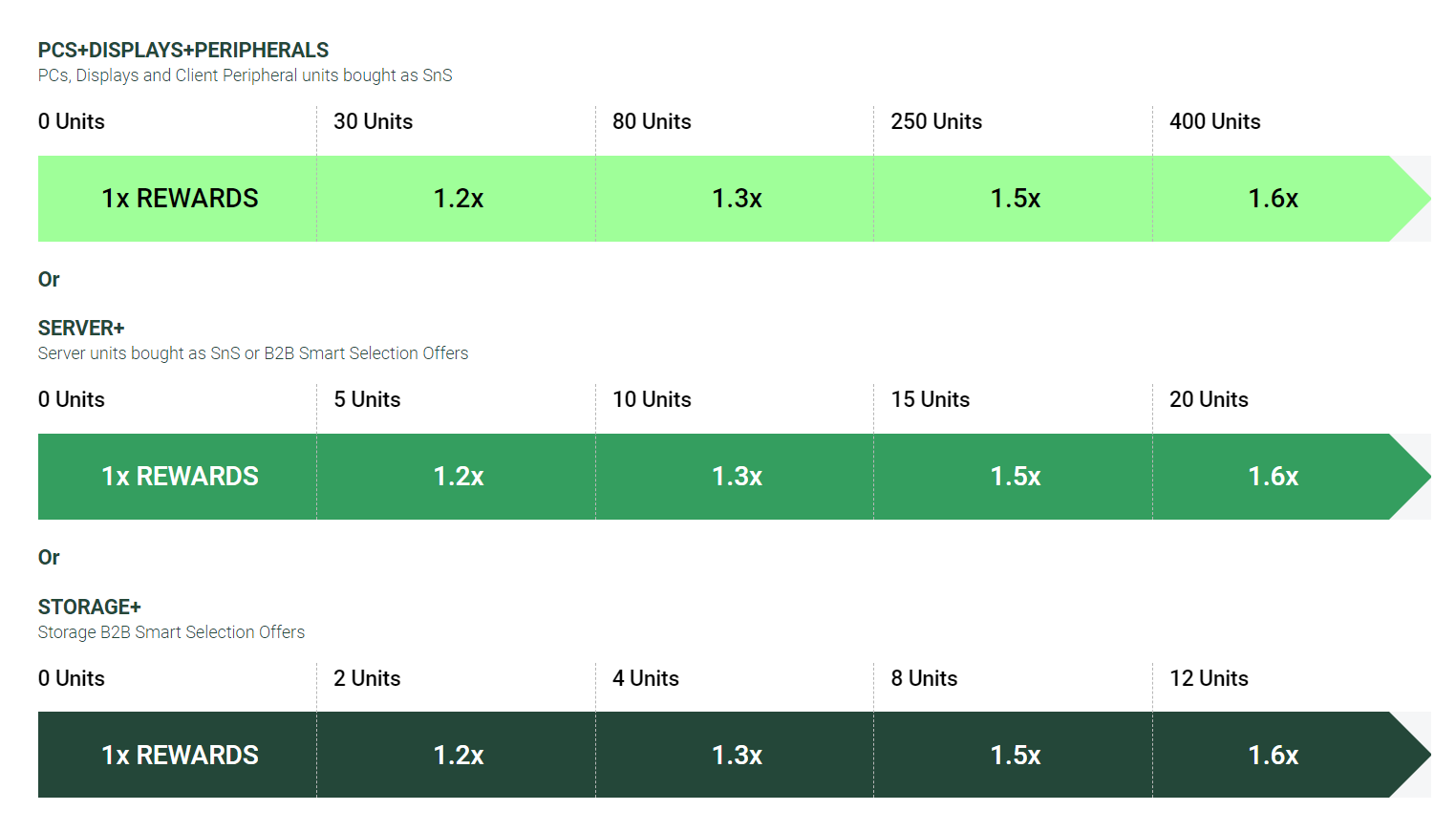This screenshot has width=1456, height=832.
Task: Select the Storage 1x REWARDS segment
Action: pyautogui.click(x=180, y=756)
